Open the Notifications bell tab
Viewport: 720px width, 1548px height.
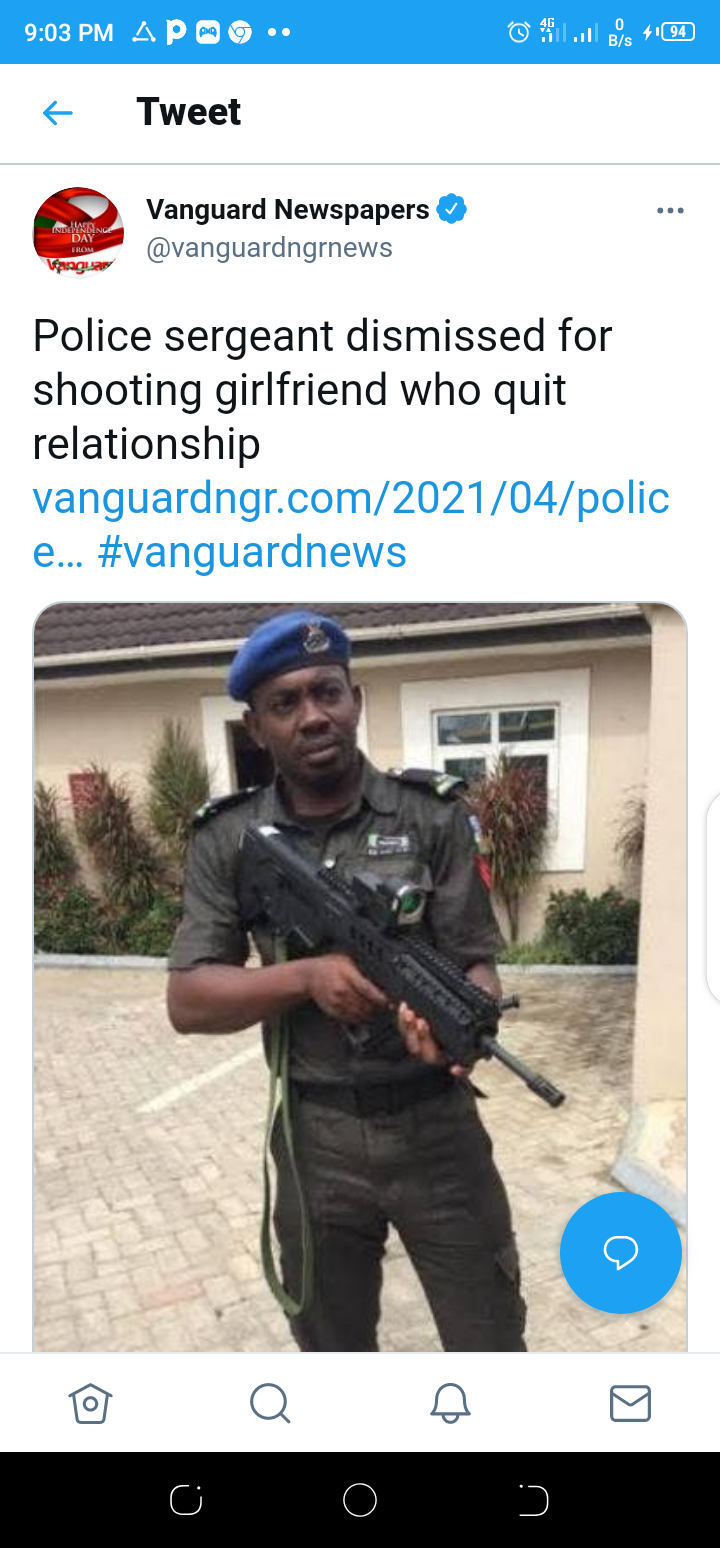tap(450, 1402)
